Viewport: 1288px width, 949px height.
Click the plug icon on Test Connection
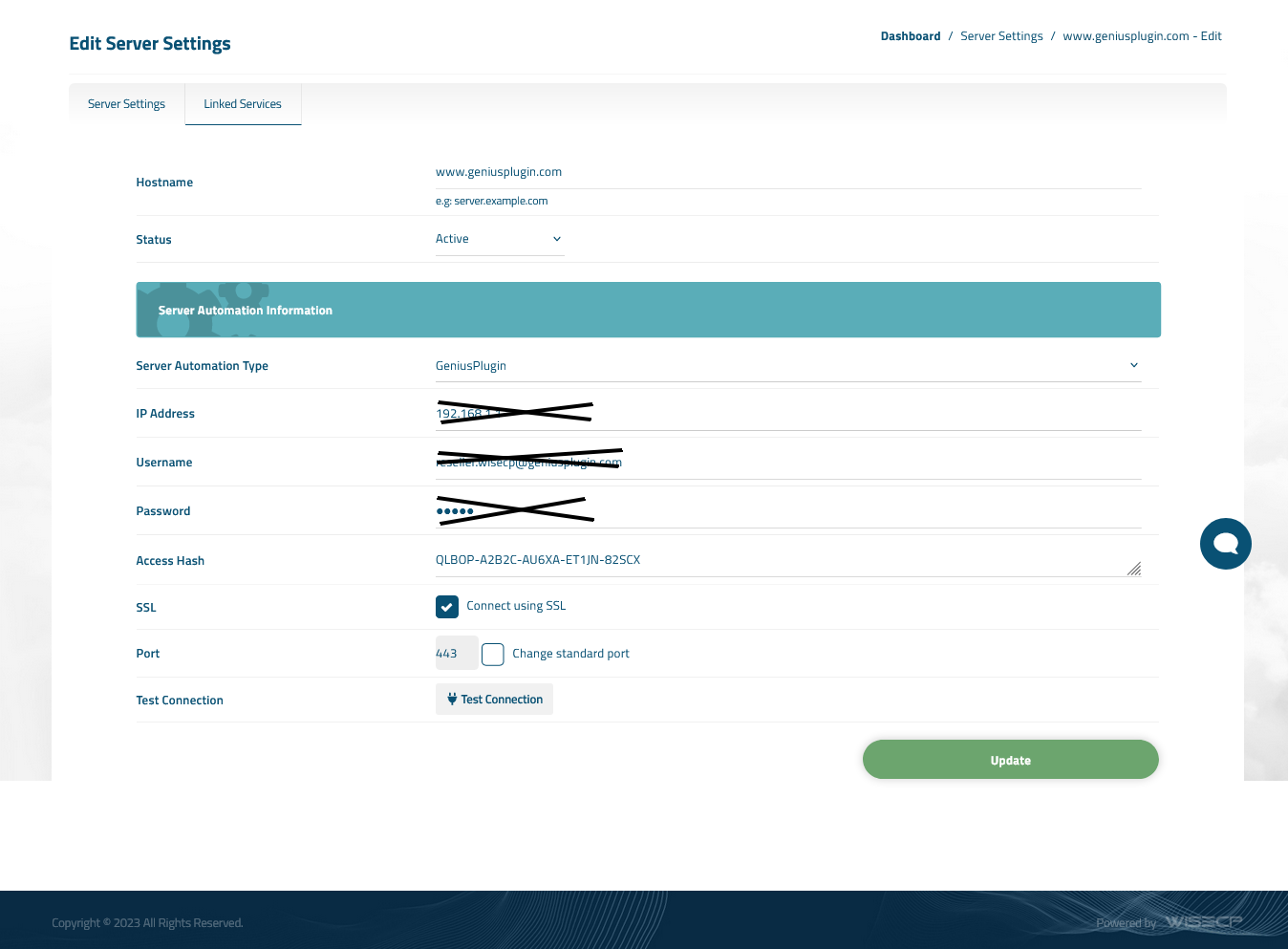tap(452, 700)
